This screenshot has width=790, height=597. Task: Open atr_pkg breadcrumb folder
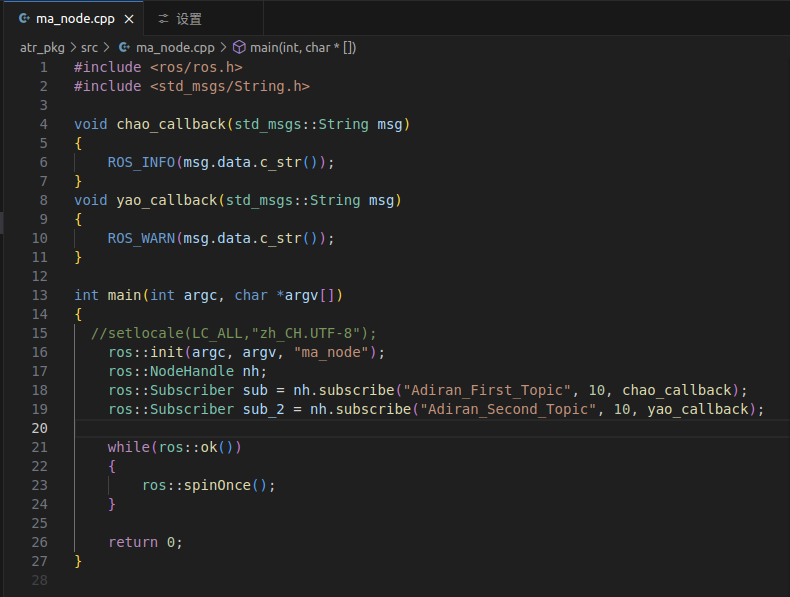pyautogui.click(x=42, y=48)
